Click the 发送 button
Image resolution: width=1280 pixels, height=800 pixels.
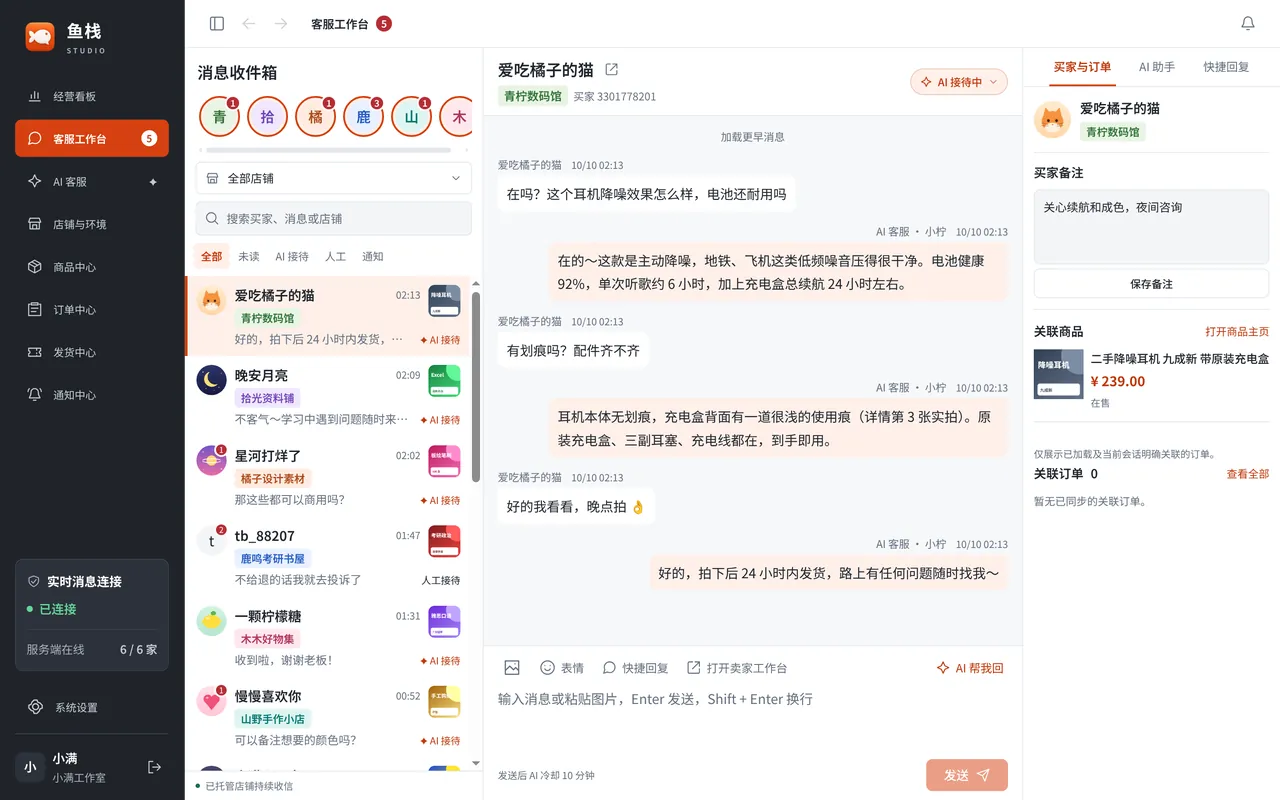coord(967,775)
